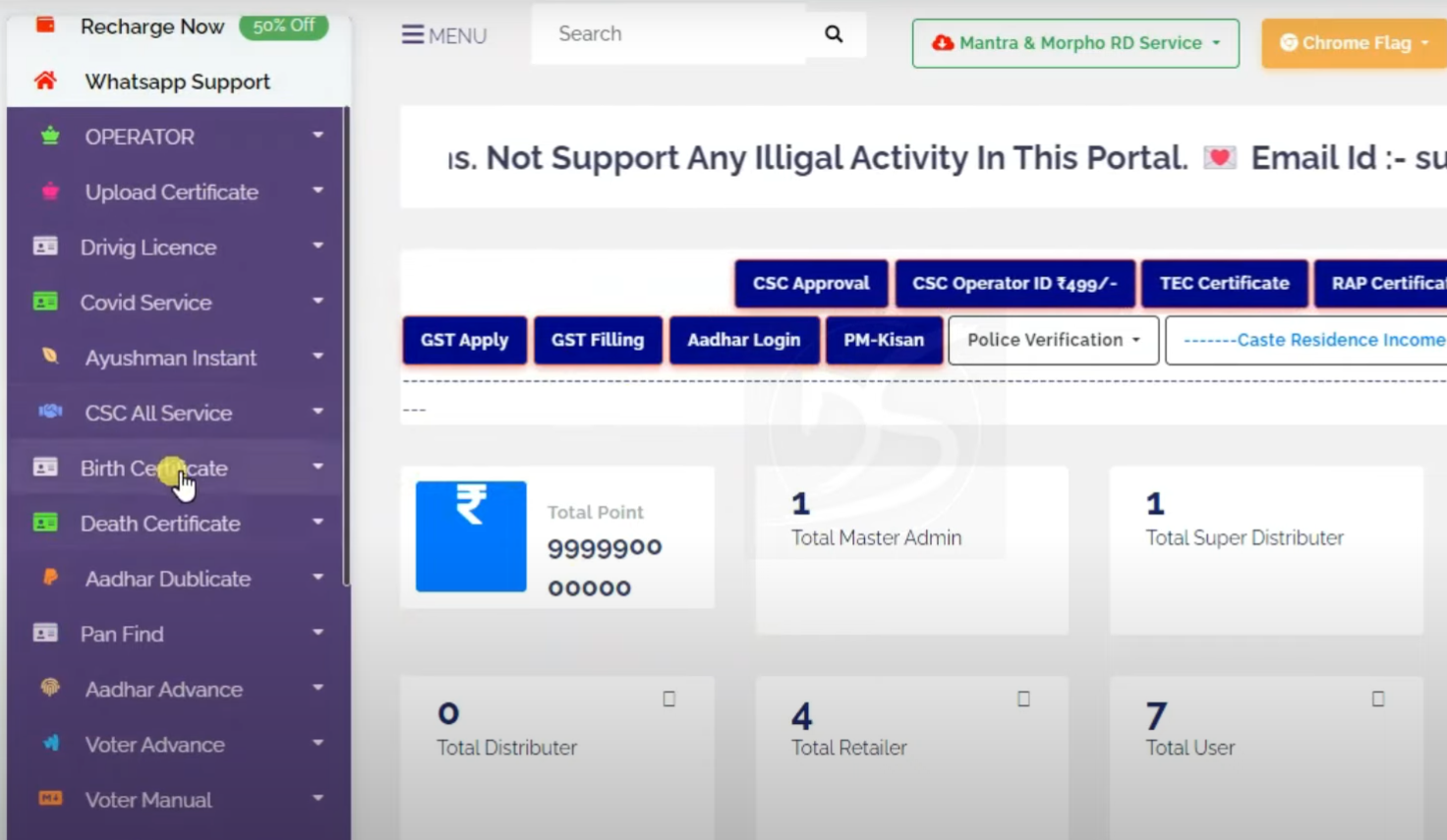The width and height of the screenshot is (1447, 840).
Task: Click the search magnifier icon
Action: click(834, 34)
